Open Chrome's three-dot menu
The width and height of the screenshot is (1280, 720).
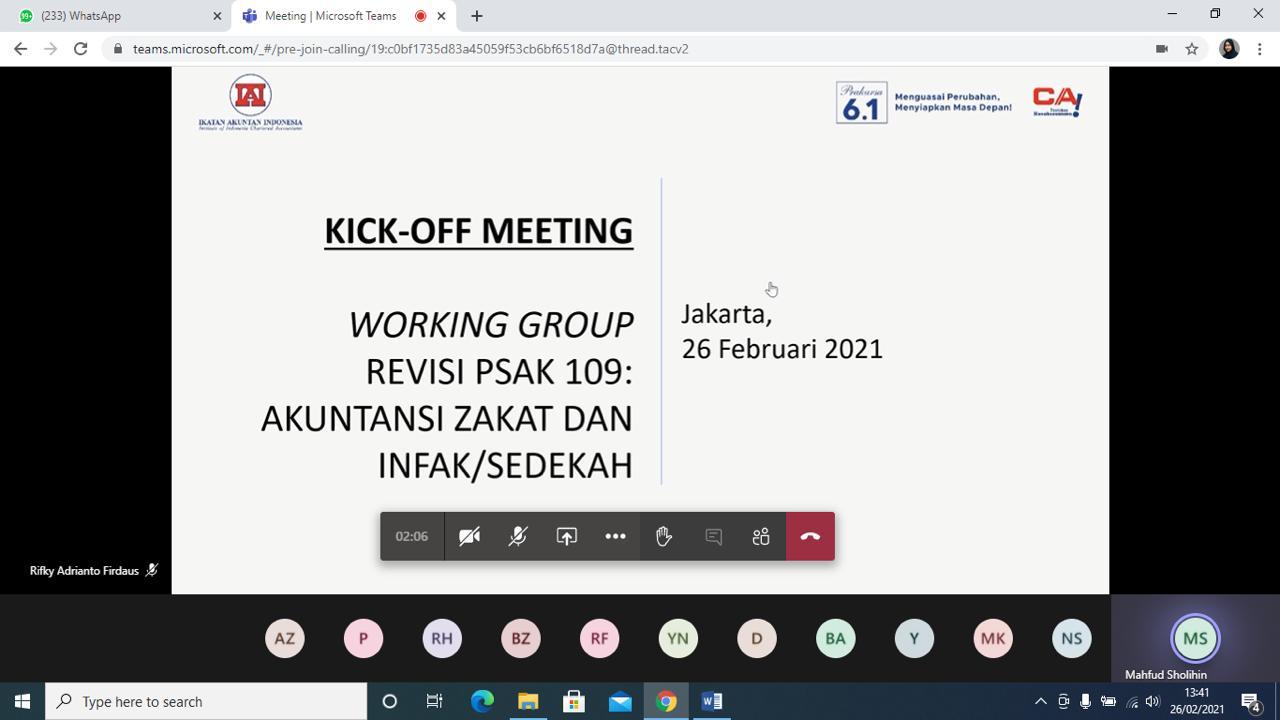pyautogui.click(x=1260, y=49)
